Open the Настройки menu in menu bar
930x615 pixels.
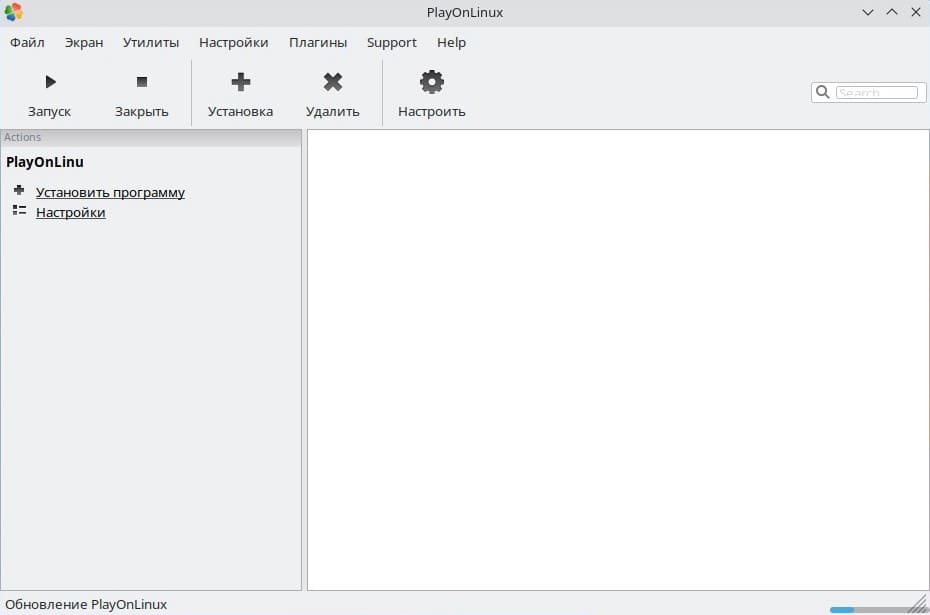[233, 43]
